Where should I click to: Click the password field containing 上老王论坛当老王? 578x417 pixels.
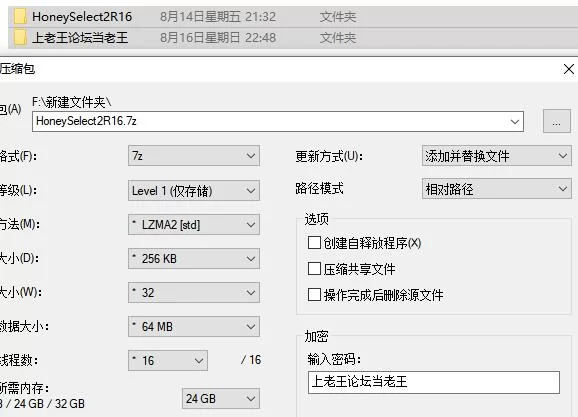[x=434, y=382]
